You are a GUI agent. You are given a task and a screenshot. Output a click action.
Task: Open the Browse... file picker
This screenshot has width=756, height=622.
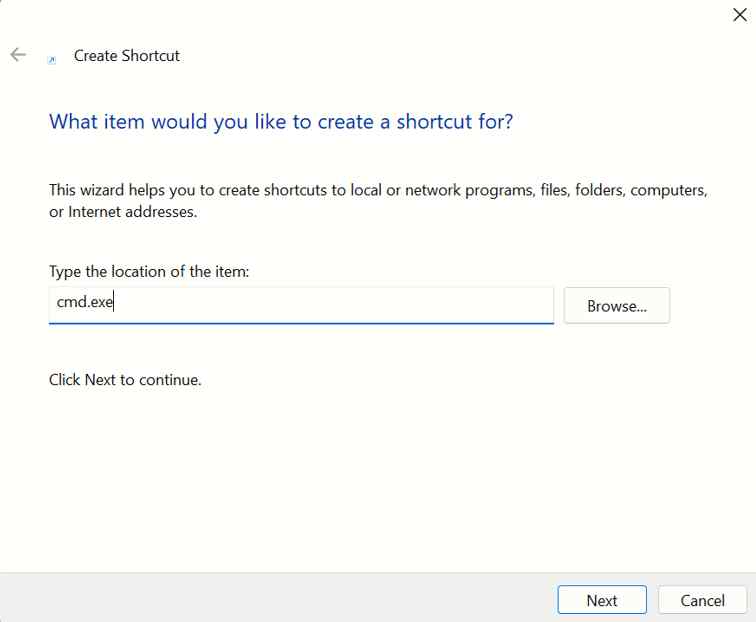coord(616,306)
